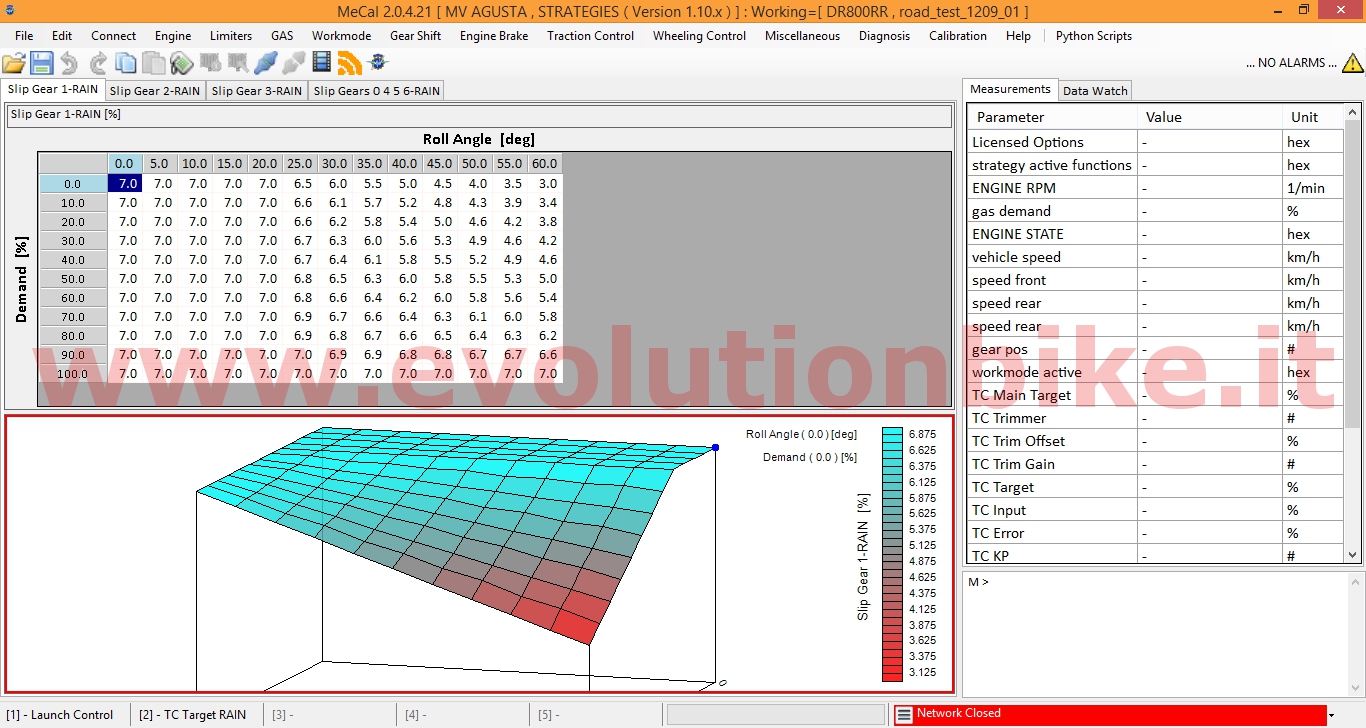Click the orange RSS feed icon

coord(349,64)
